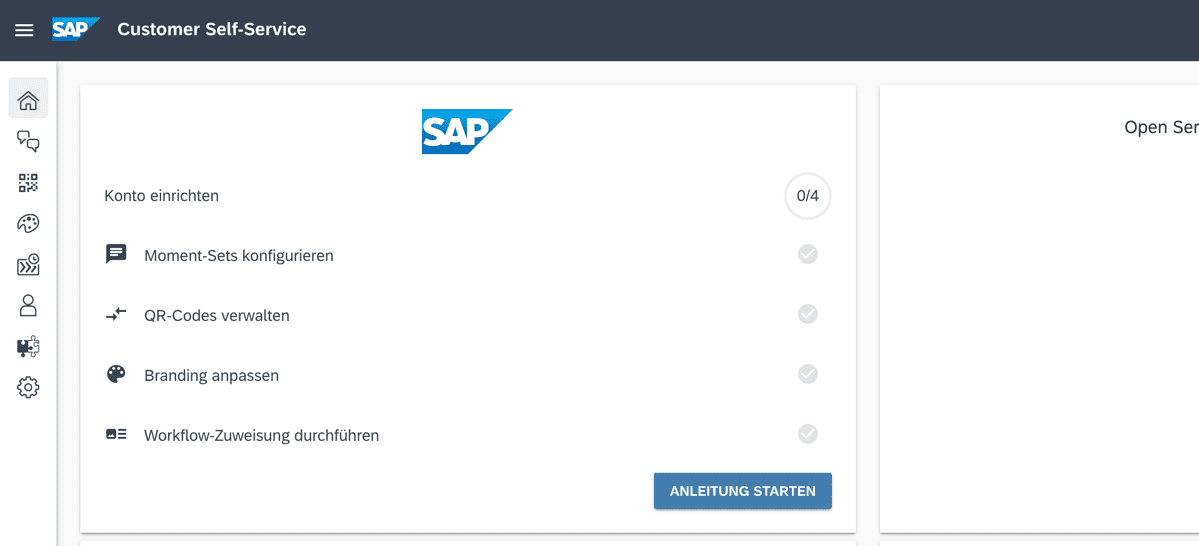Screen dimensions: 1199x546
Task: Open the QR code sidebar icon
Action: tap(28, 183)
